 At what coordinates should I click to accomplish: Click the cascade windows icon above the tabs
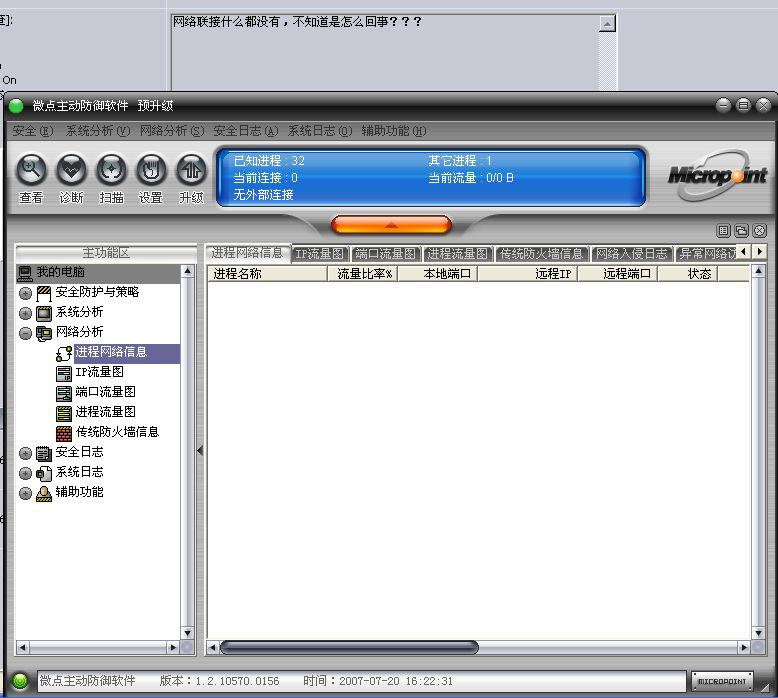tap(742, 230)
